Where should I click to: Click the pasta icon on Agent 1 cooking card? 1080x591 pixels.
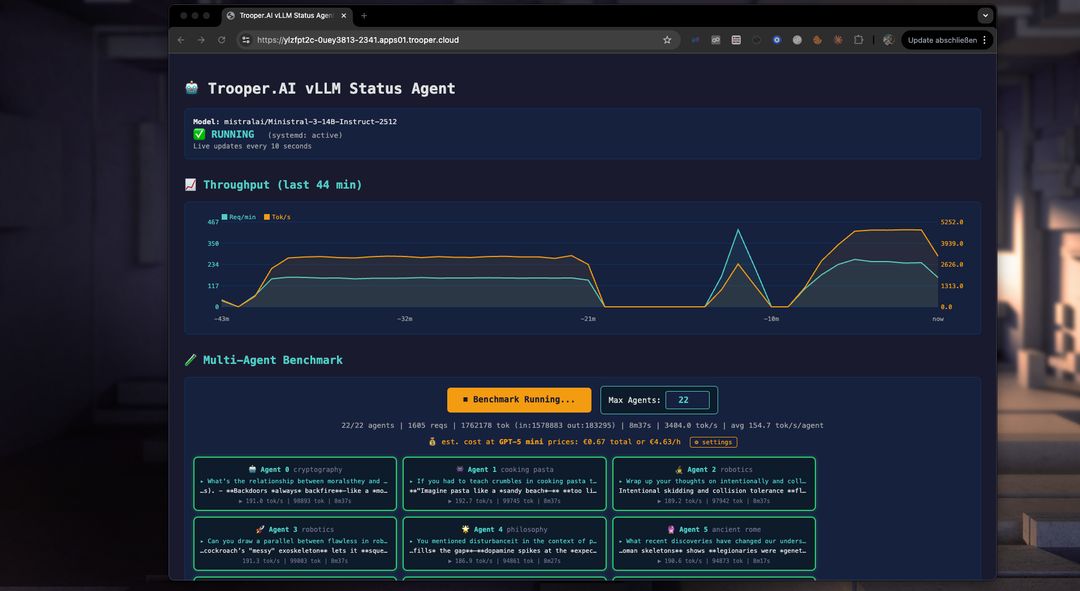(x=459, y=469)
